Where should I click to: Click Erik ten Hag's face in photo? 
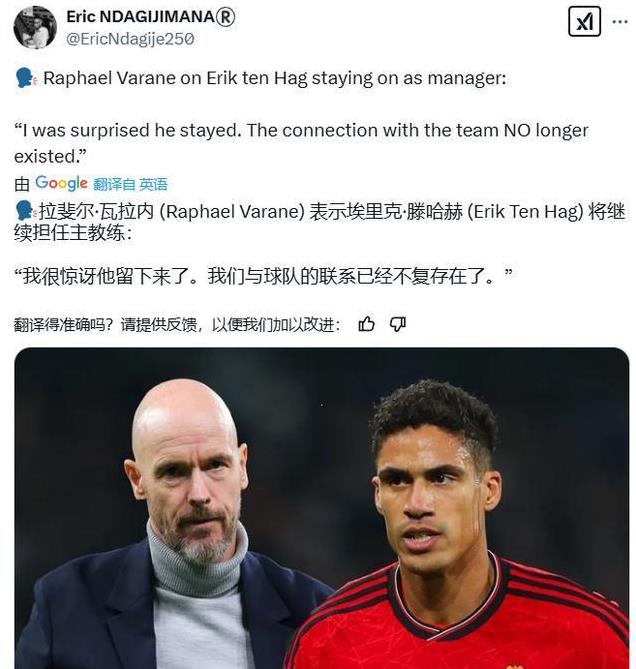(x=188, y=495)
